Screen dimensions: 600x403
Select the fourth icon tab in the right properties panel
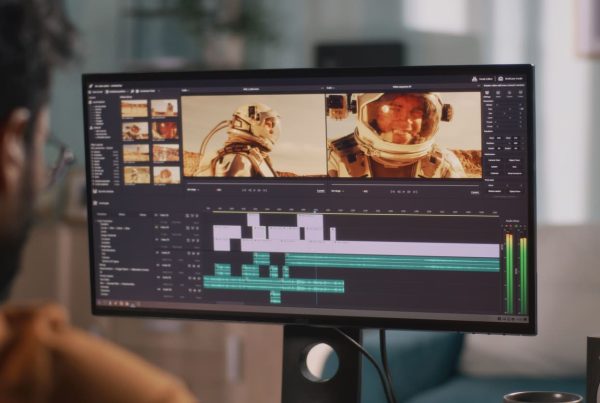coord(520,93)
